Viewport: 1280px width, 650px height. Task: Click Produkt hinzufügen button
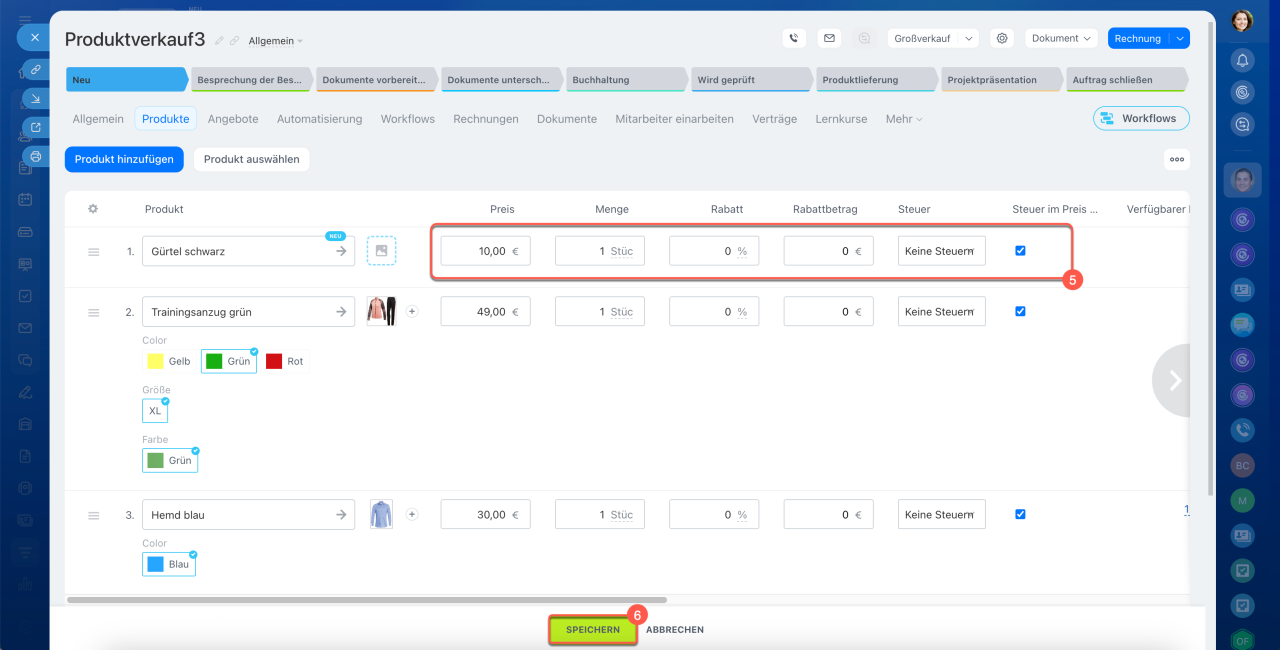(124, 159)
